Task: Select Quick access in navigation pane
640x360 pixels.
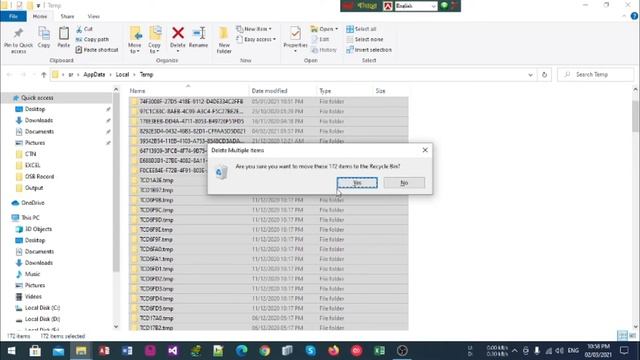Action: (37, 98)
